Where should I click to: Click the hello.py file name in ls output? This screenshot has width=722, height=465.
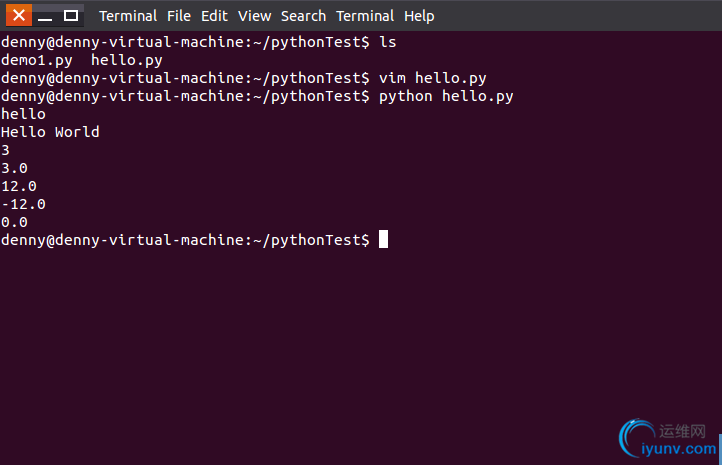[127, 61]
